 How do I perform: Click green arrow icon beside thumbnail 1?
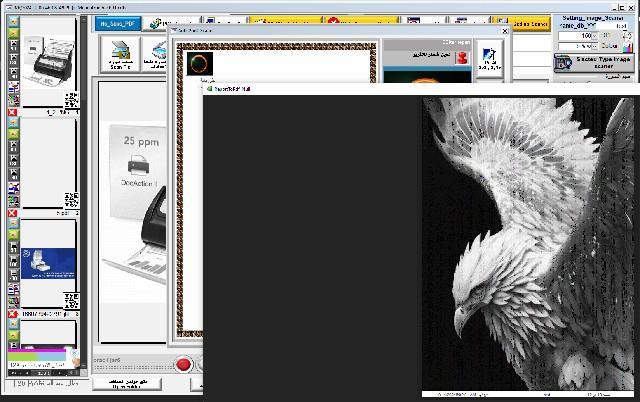pos(13,33)
